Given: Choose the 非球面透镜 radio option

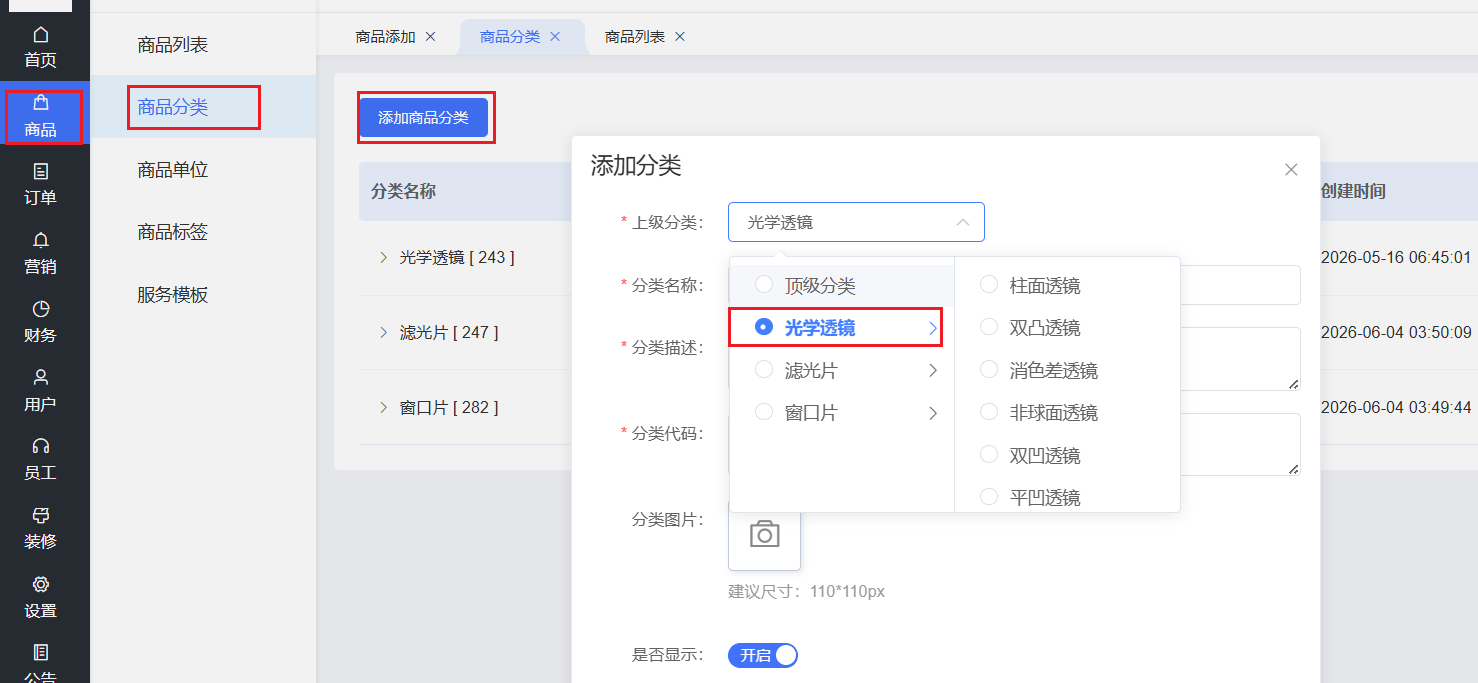Looking at the screenshot, I should (989, 412).
